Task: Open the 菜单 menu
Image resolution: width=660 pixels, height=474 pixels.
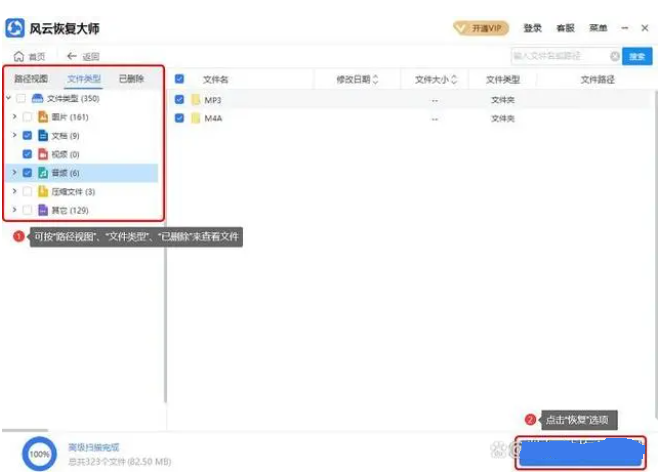Action: [x=598, y=28]
